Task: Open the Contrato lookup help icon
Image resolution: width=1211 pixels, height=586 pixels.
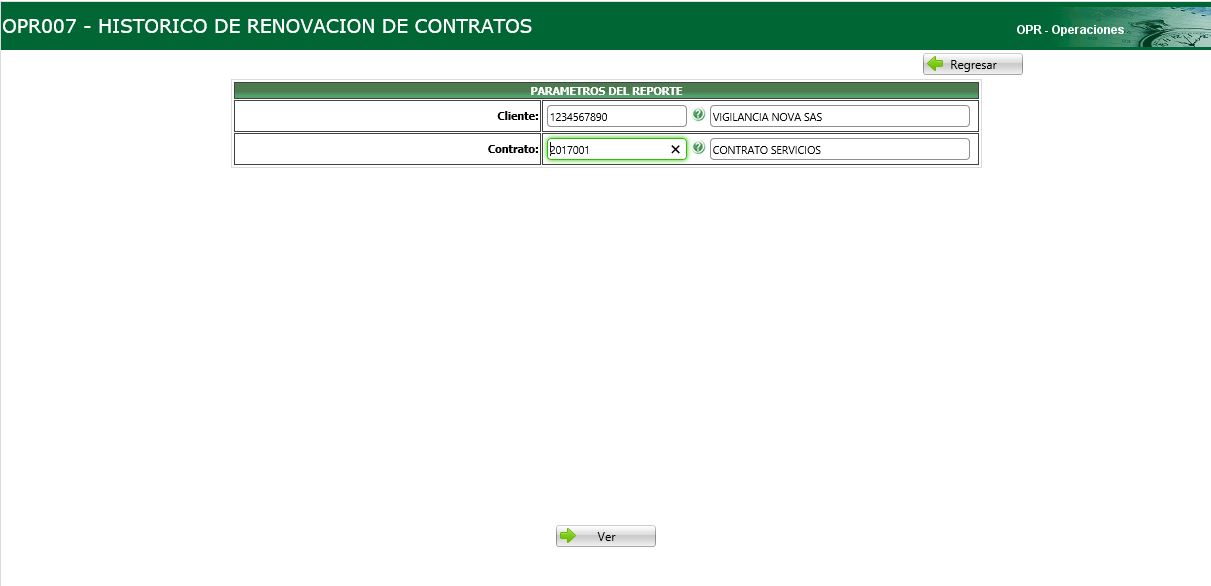Action: click(698, 146)
